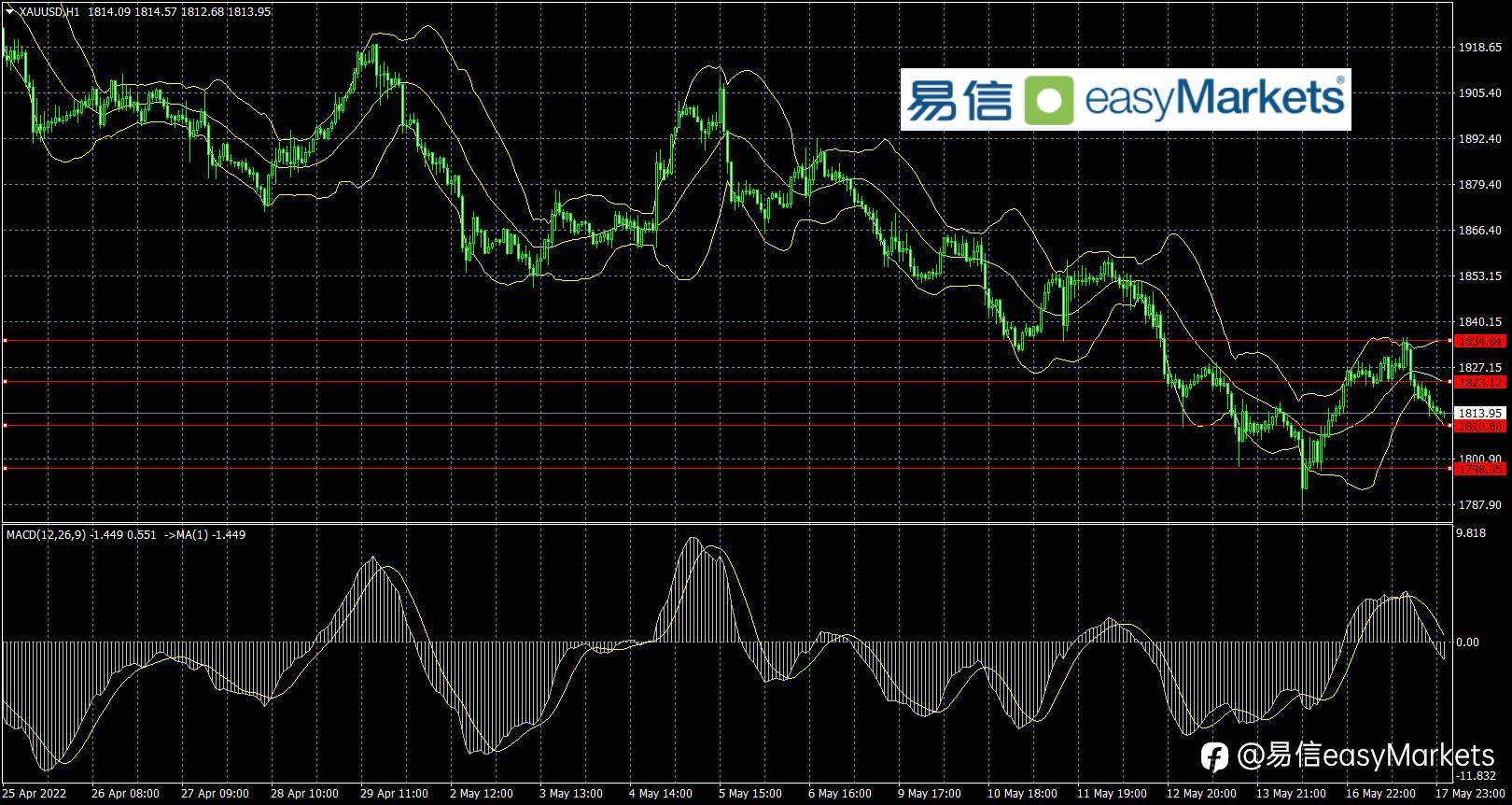Click the 1787.90 price scale value

[1480, 505]
